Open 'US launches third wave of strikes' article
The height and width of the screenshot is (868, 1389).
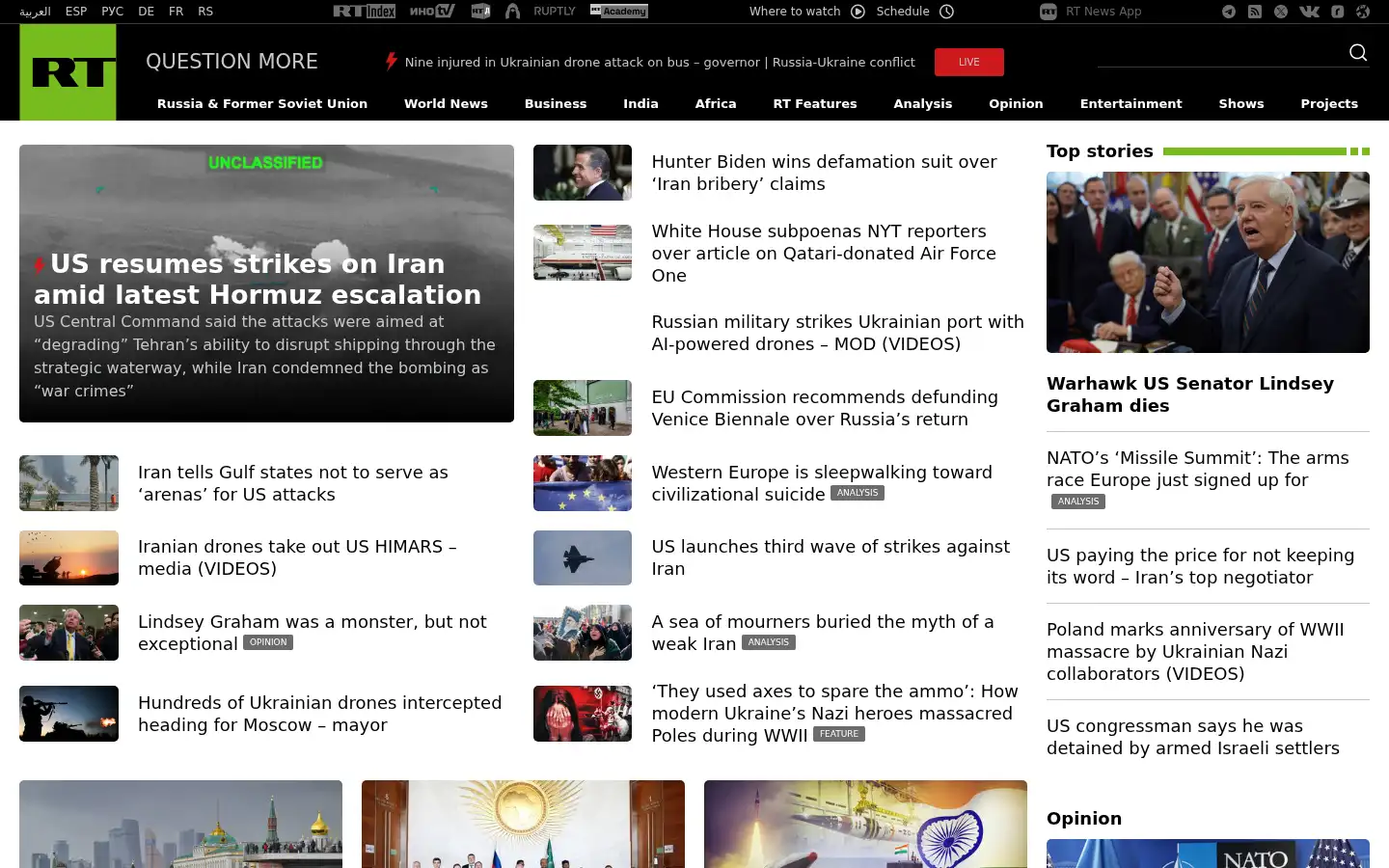[x=831, y=557]
